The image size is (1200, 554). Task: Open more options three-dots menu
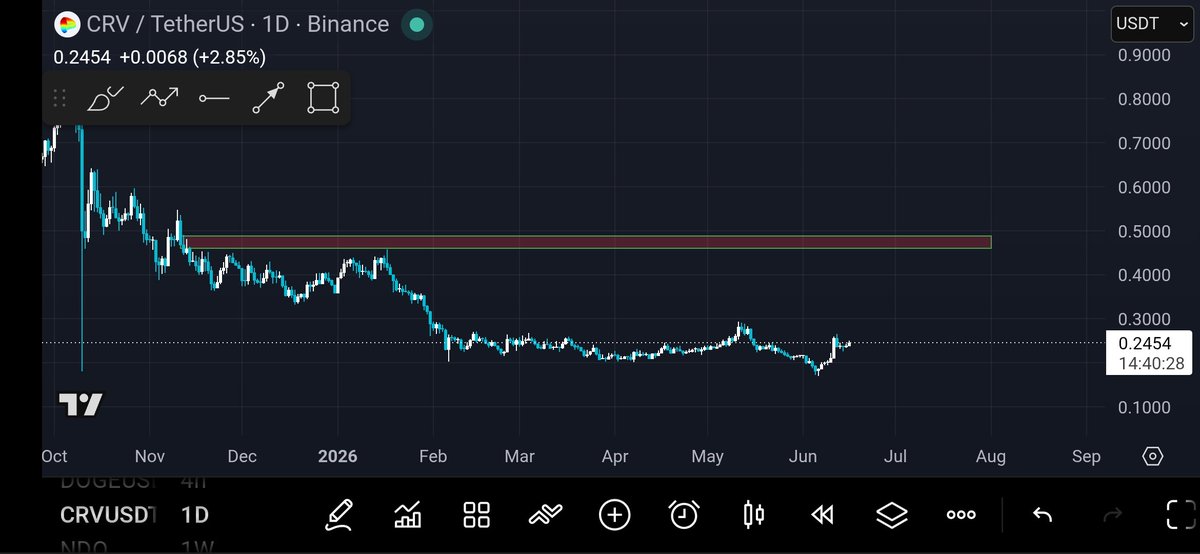tap(961, 515)
